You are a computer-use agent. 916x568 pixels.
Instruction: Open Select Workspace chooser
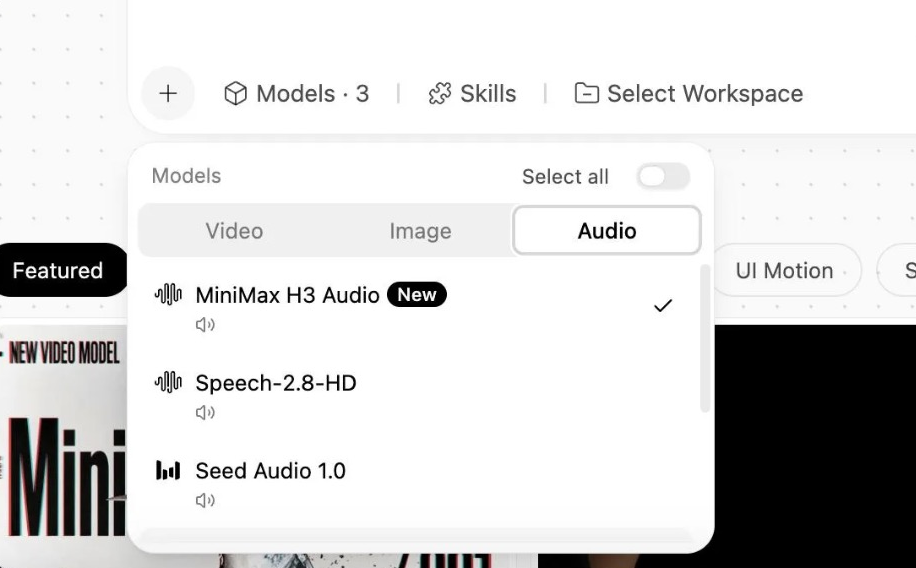(689, 93)
